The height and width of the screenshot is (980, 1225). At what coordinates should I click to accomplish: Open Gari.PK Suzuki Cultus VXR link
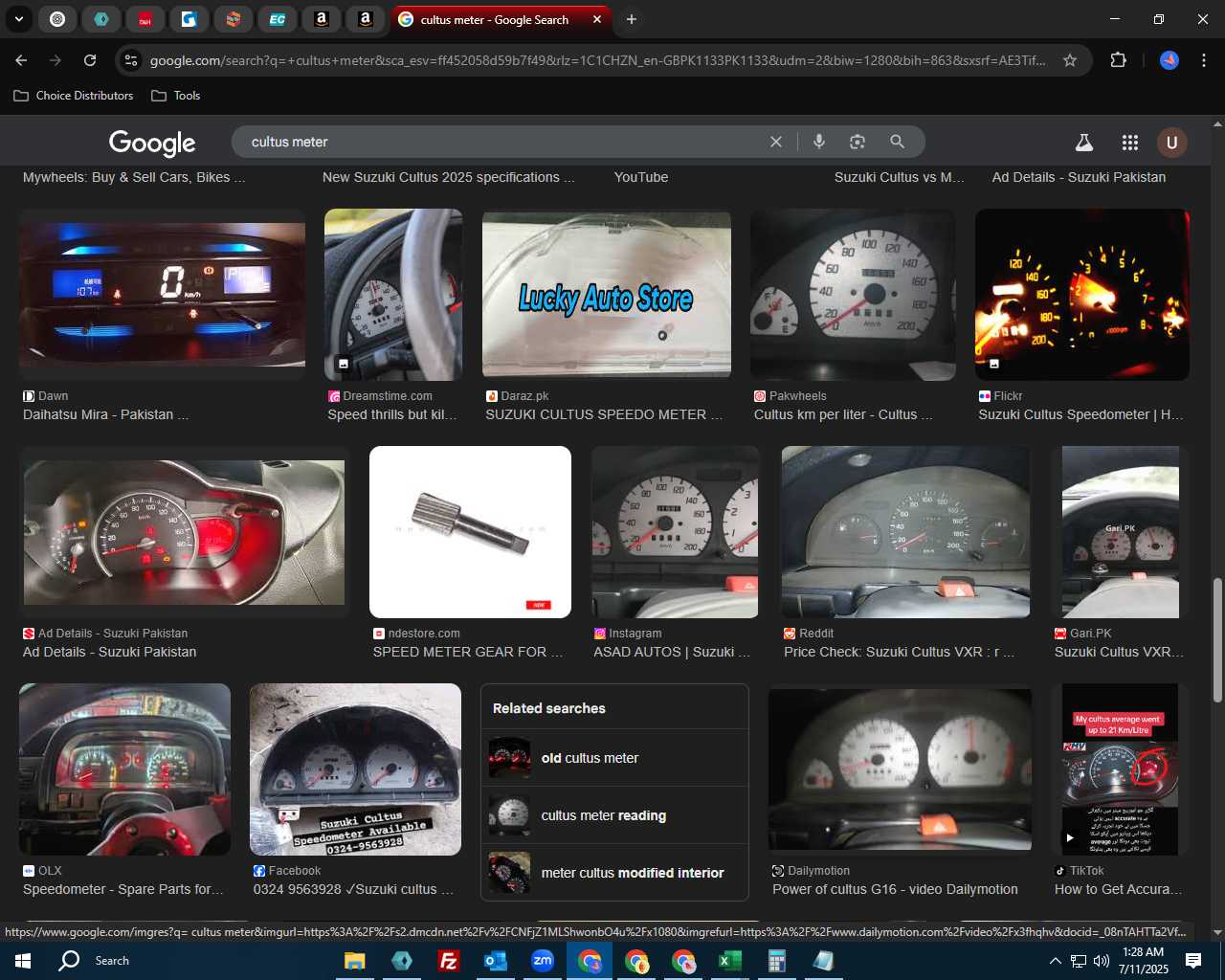(x=1119, y=652)
